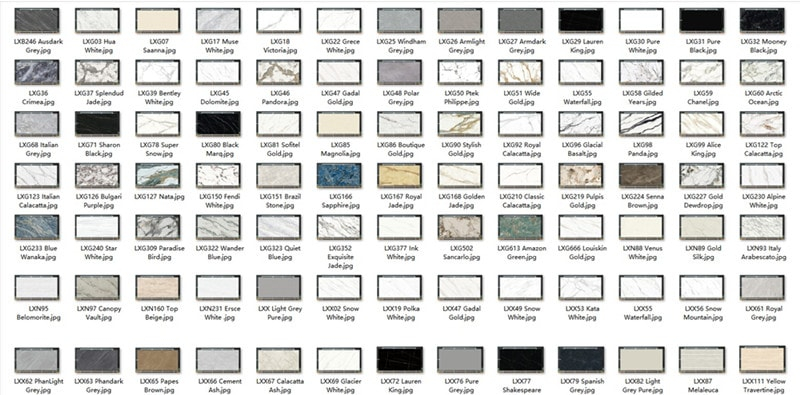800x395 pixels.
Task: Click the LXG17 Muse White thumbnail
Action: coord(218,20)
